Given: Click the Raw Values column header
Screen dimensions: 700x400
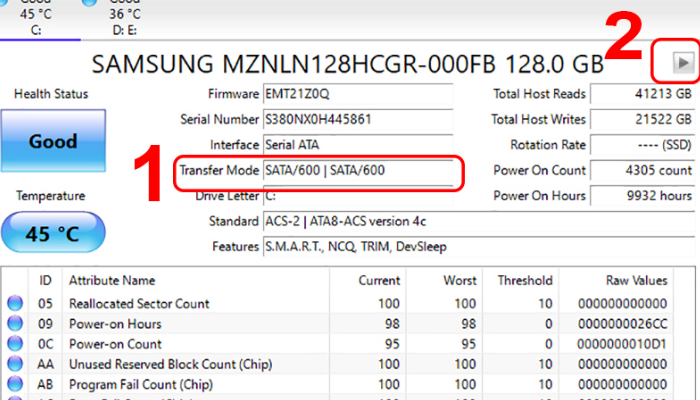Looking at the screenshot, I should pyautogui.click(x=636, y=281).
